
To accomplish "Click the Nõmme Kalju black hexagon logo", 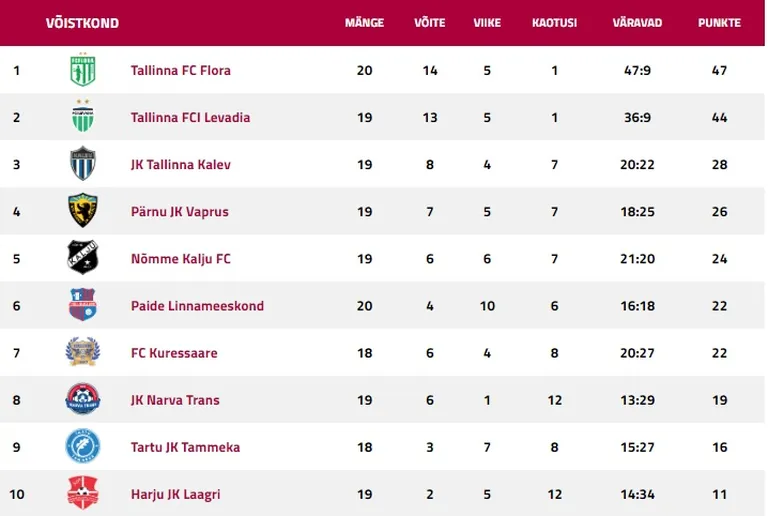I will pyautogui.click(x=83, y=258).
